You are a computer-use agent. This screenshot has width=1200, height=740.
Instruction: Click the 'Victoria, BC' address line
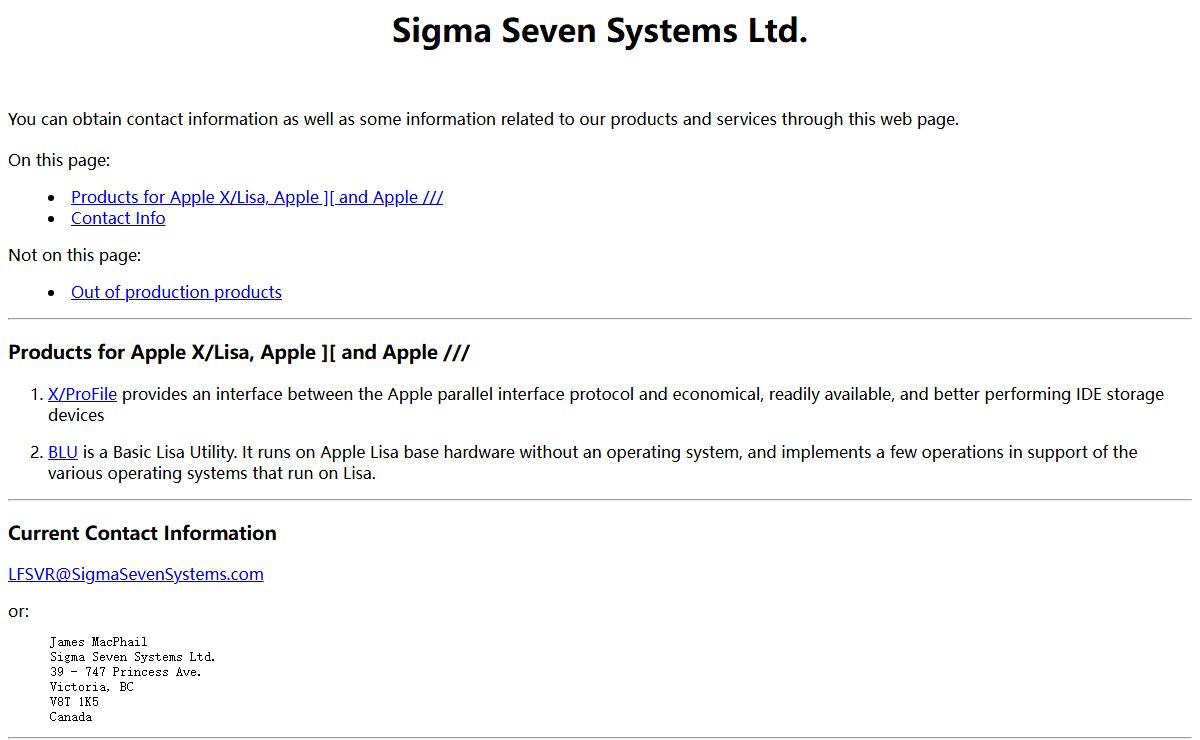pos(91,687)
